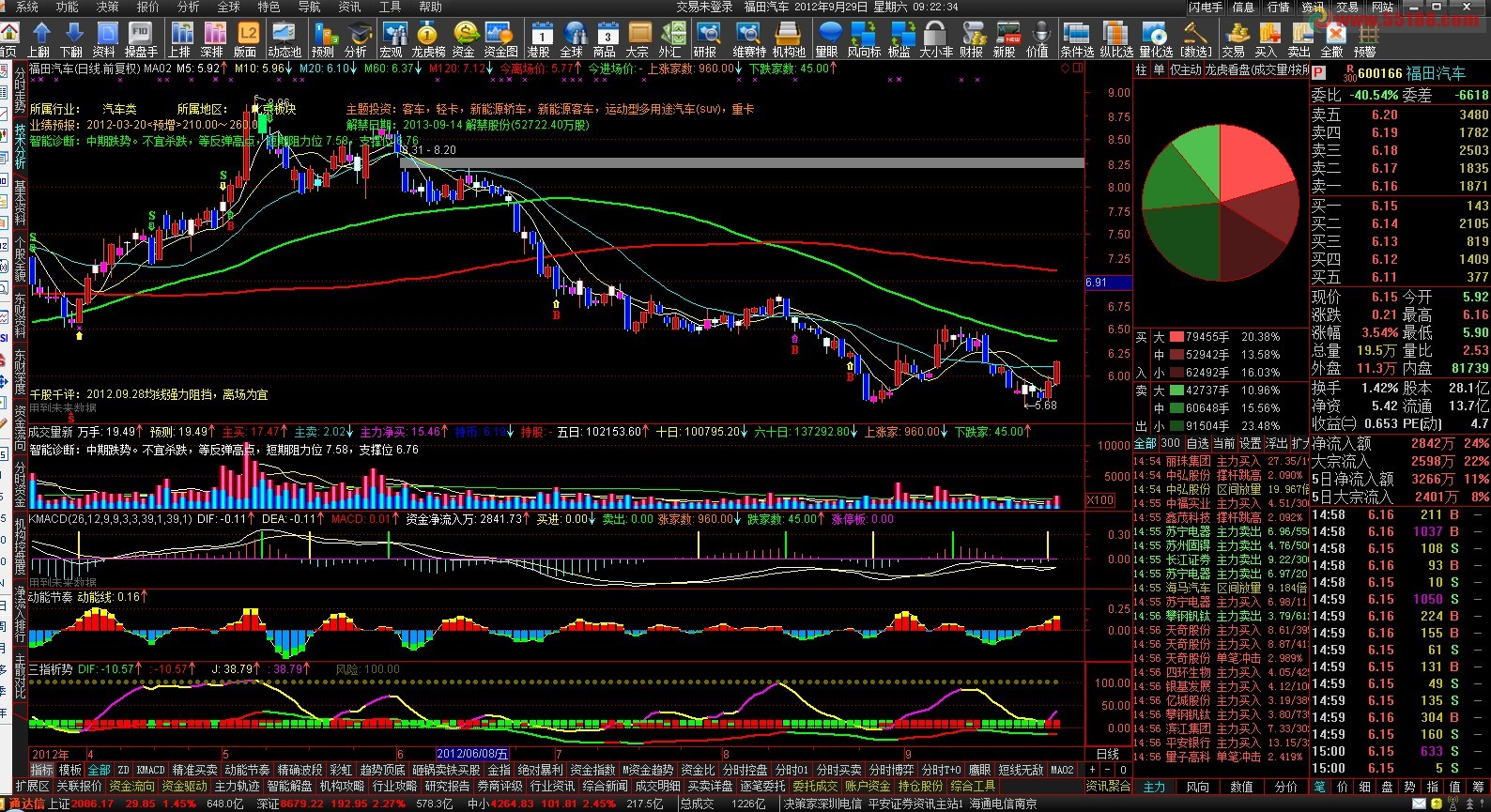Open the 系统 menu

27,7
